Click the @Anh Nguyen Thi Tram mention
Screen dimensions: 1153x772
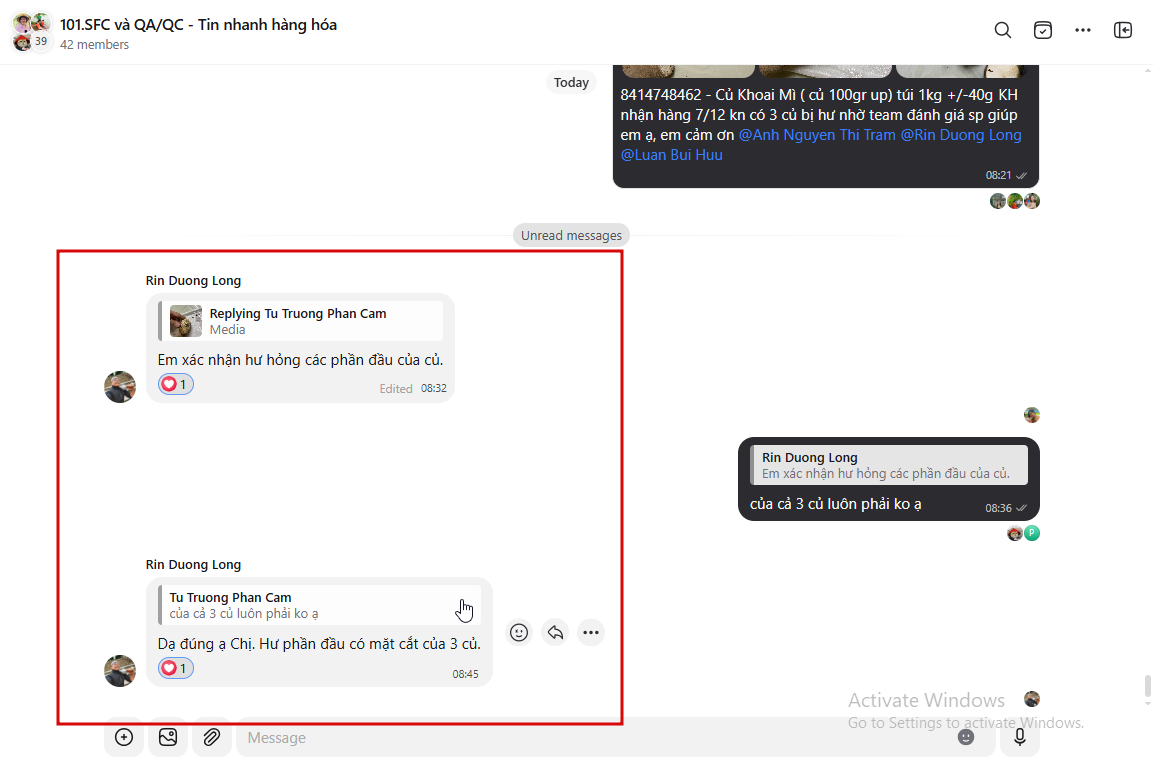(817, 135)
